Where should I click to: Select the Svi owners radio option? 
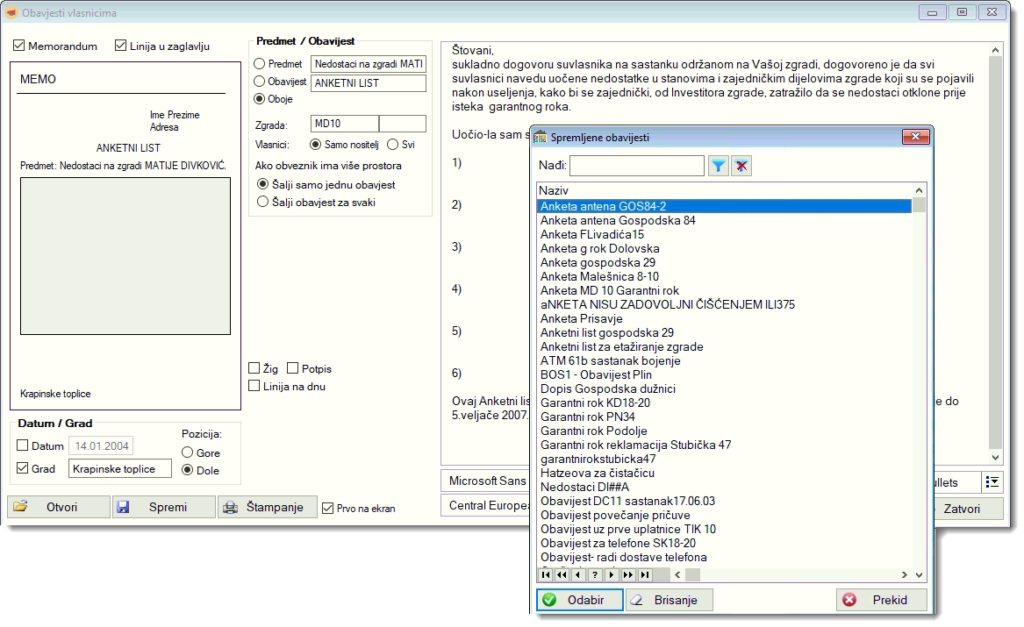(392, 144)
